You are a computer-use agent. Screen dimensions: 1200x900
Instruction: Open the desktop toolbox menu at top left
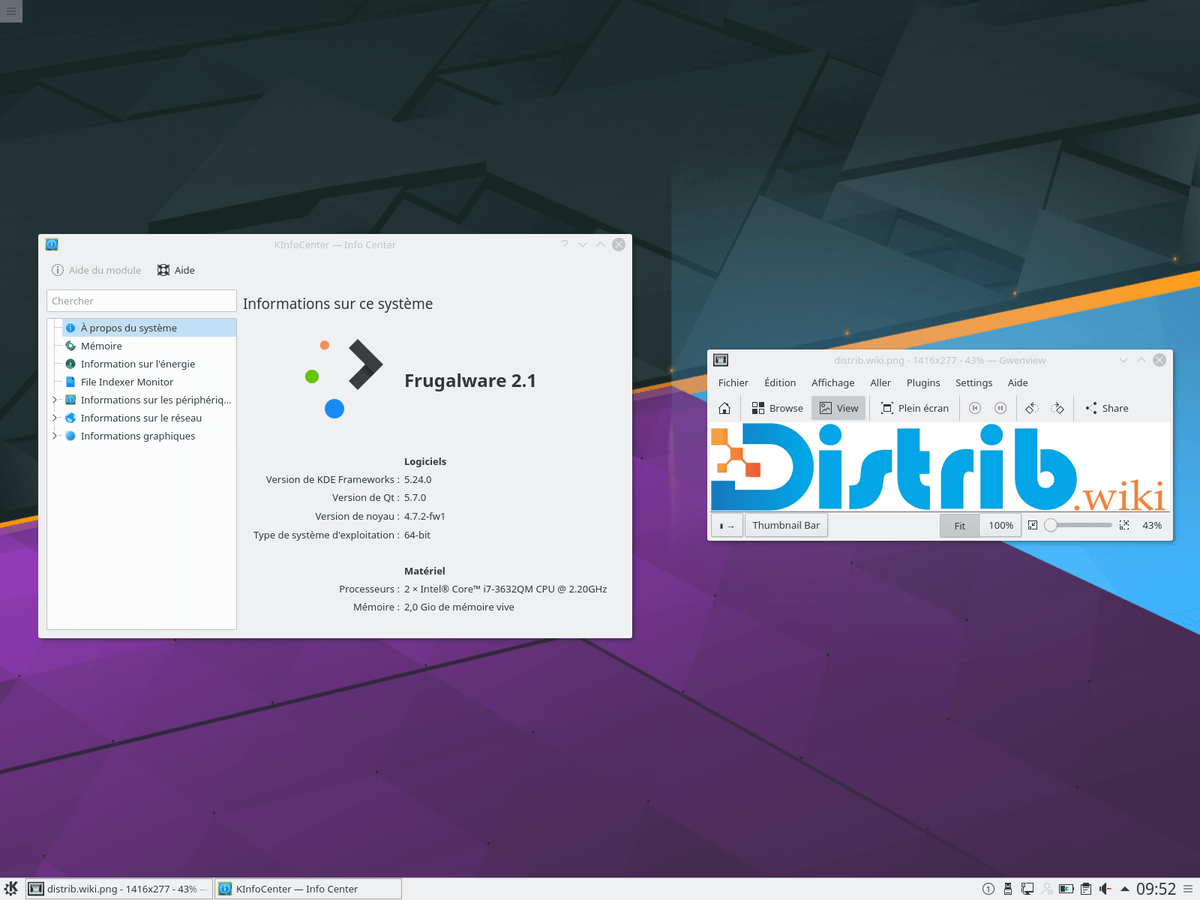coord(10,10)
